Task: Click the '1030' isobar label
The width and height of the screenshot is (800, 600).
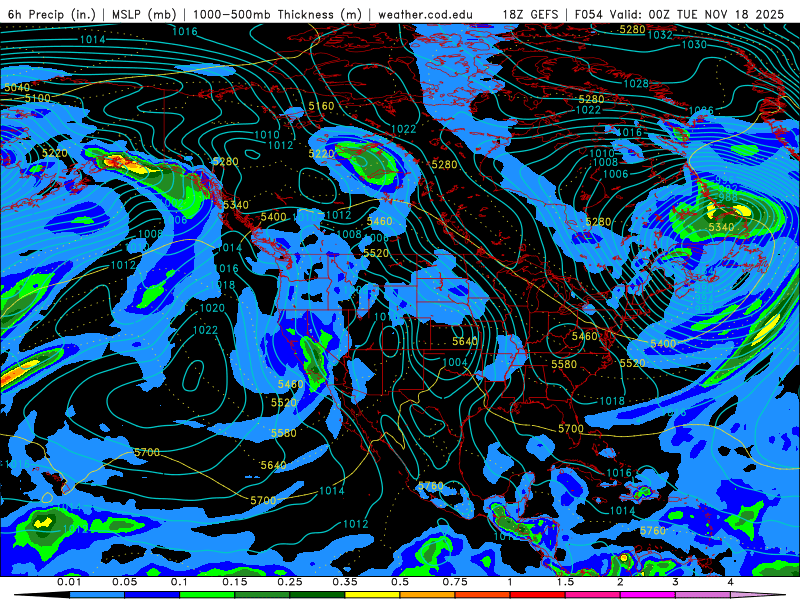Action: [x=694, y=45]
